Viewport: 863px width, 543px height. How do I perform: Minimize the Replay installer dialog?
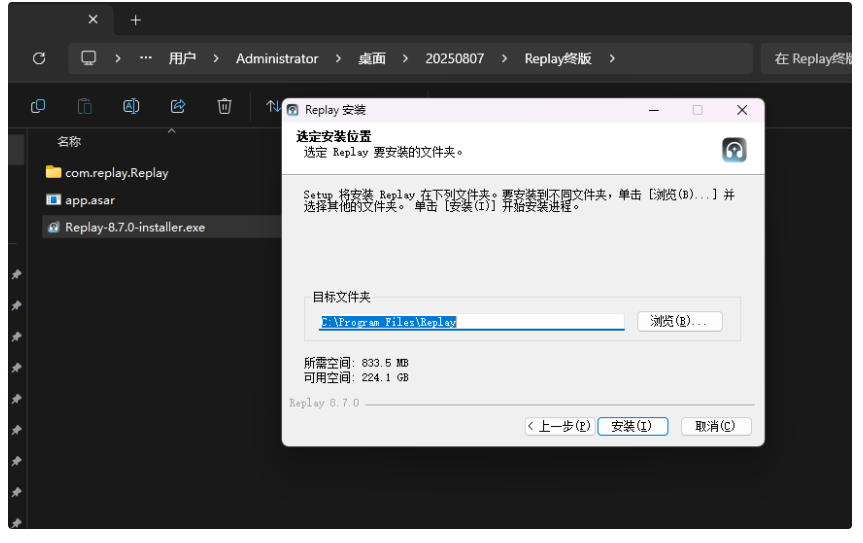(654, 110)
